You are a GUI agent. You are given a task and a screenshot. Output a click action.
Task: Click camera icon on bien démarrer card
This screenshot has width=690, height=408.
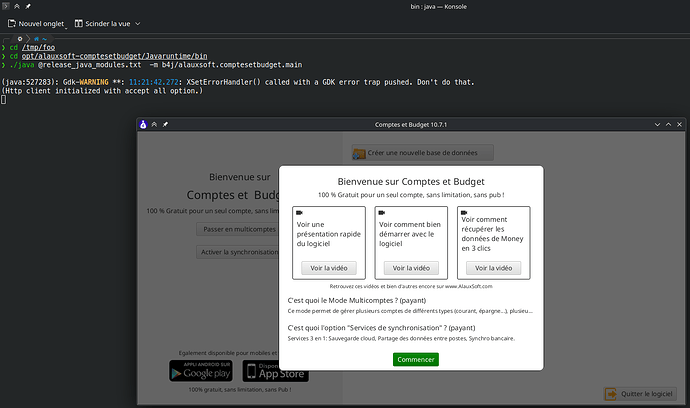382,213
